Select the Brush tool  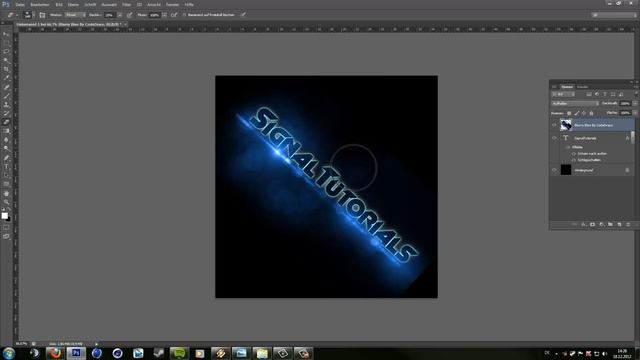tap(6, 96)
